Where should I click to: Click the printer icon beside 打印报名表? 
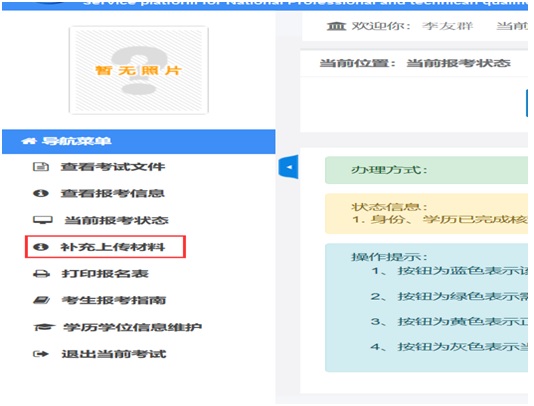(x=41, y=274)
